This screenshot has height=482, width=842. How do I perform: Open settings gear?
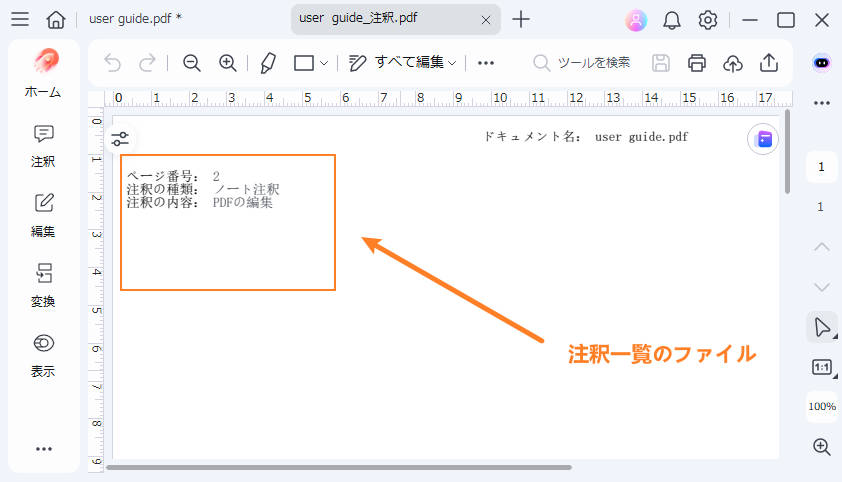pyautogui.click(x=708, y=20)
